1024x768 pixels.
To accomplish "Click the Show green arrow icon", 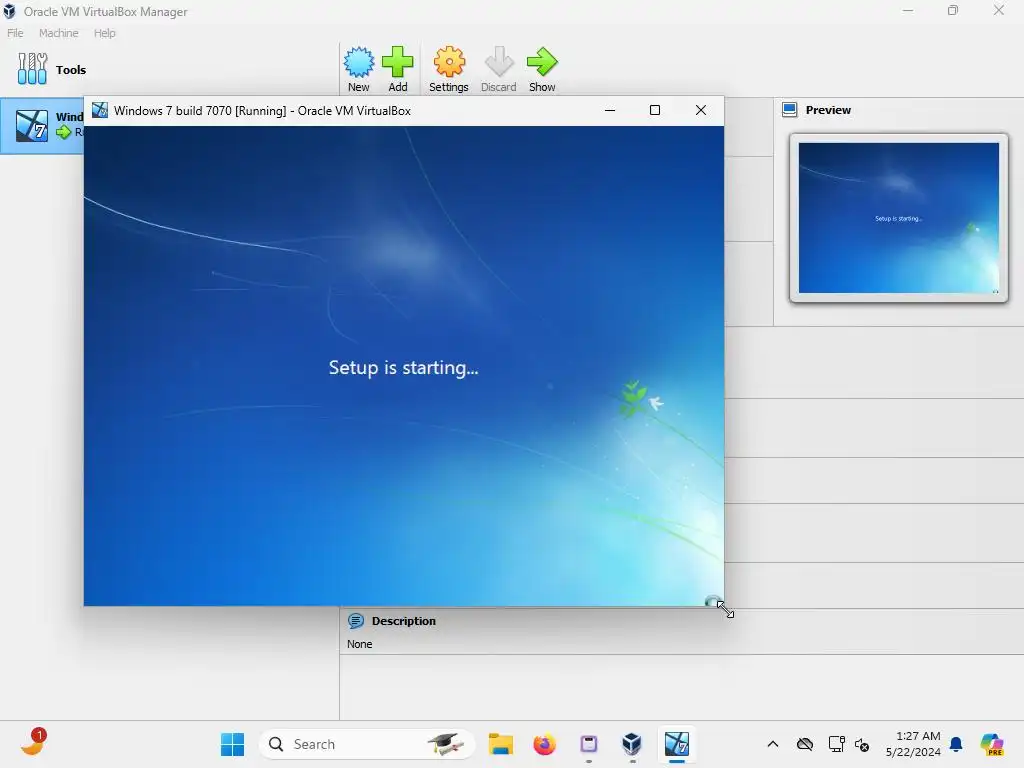I will 542,63.
